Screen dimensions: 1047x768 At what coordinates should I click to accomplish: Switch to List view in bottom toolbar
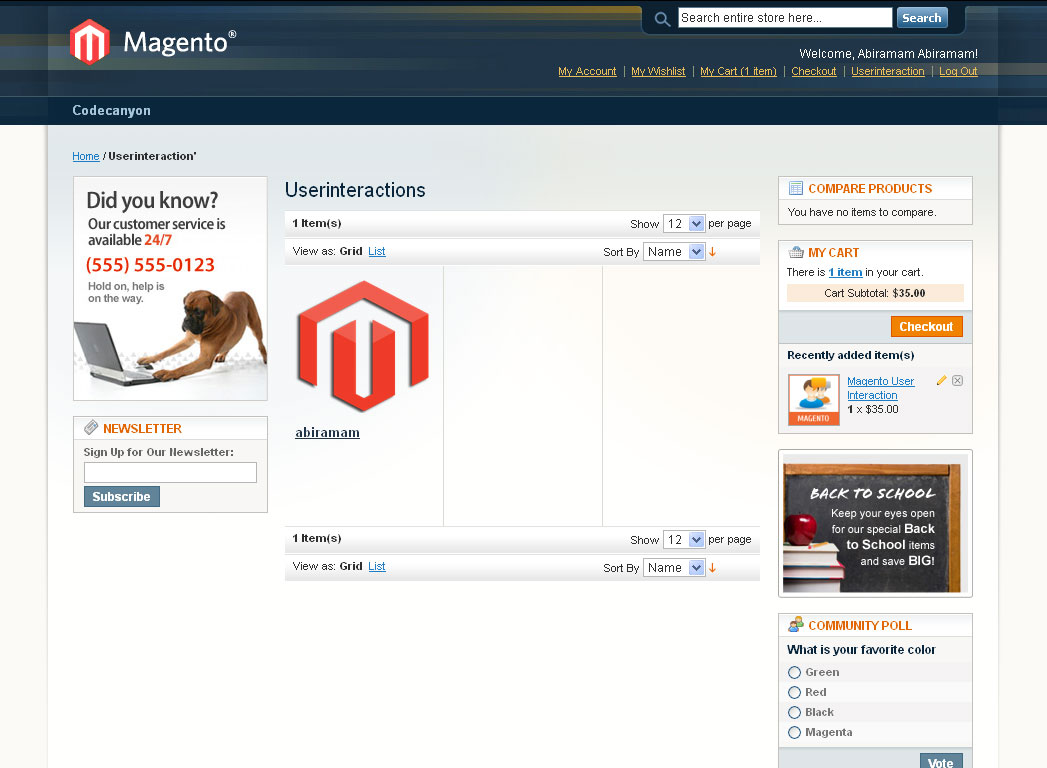pyautogui.click(x=377, y=566)
